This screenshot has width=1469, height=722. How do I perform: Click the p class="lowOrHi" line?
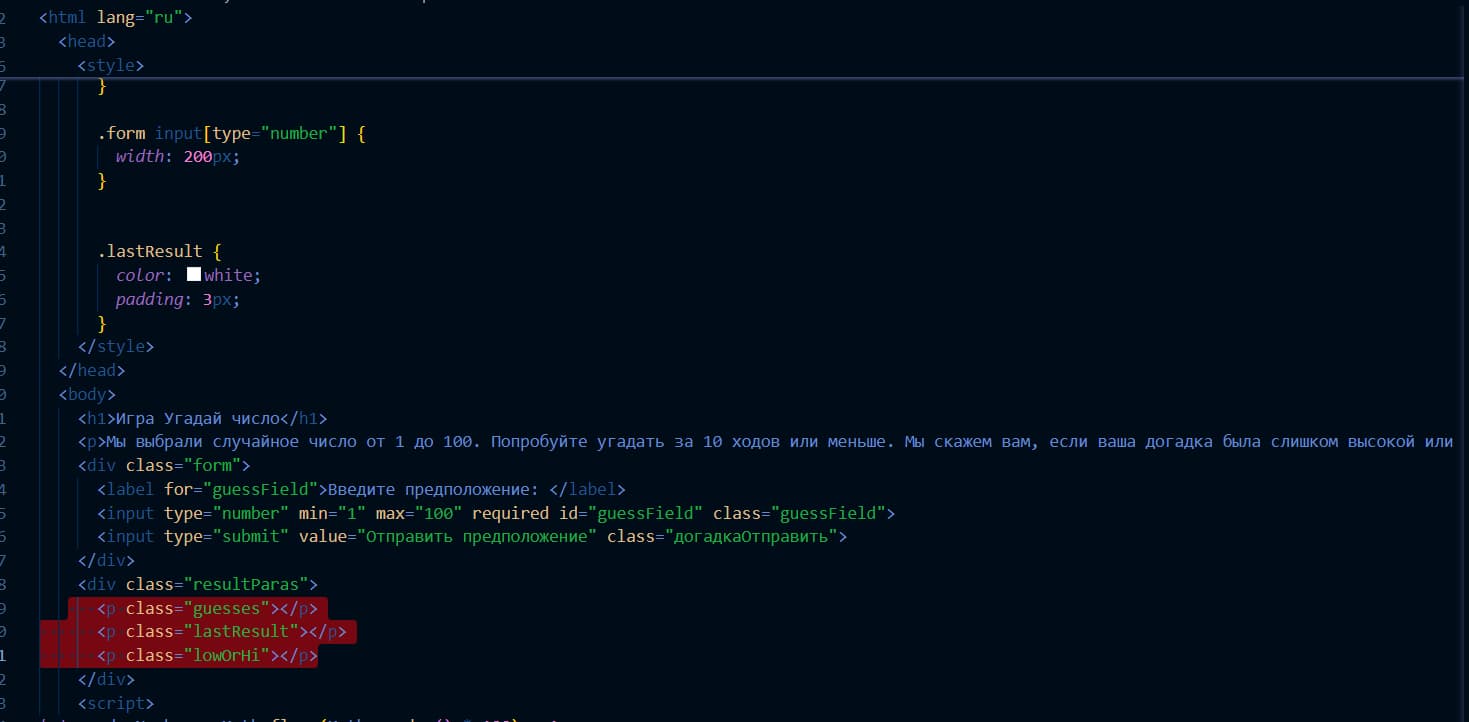(x=207, y=657)
